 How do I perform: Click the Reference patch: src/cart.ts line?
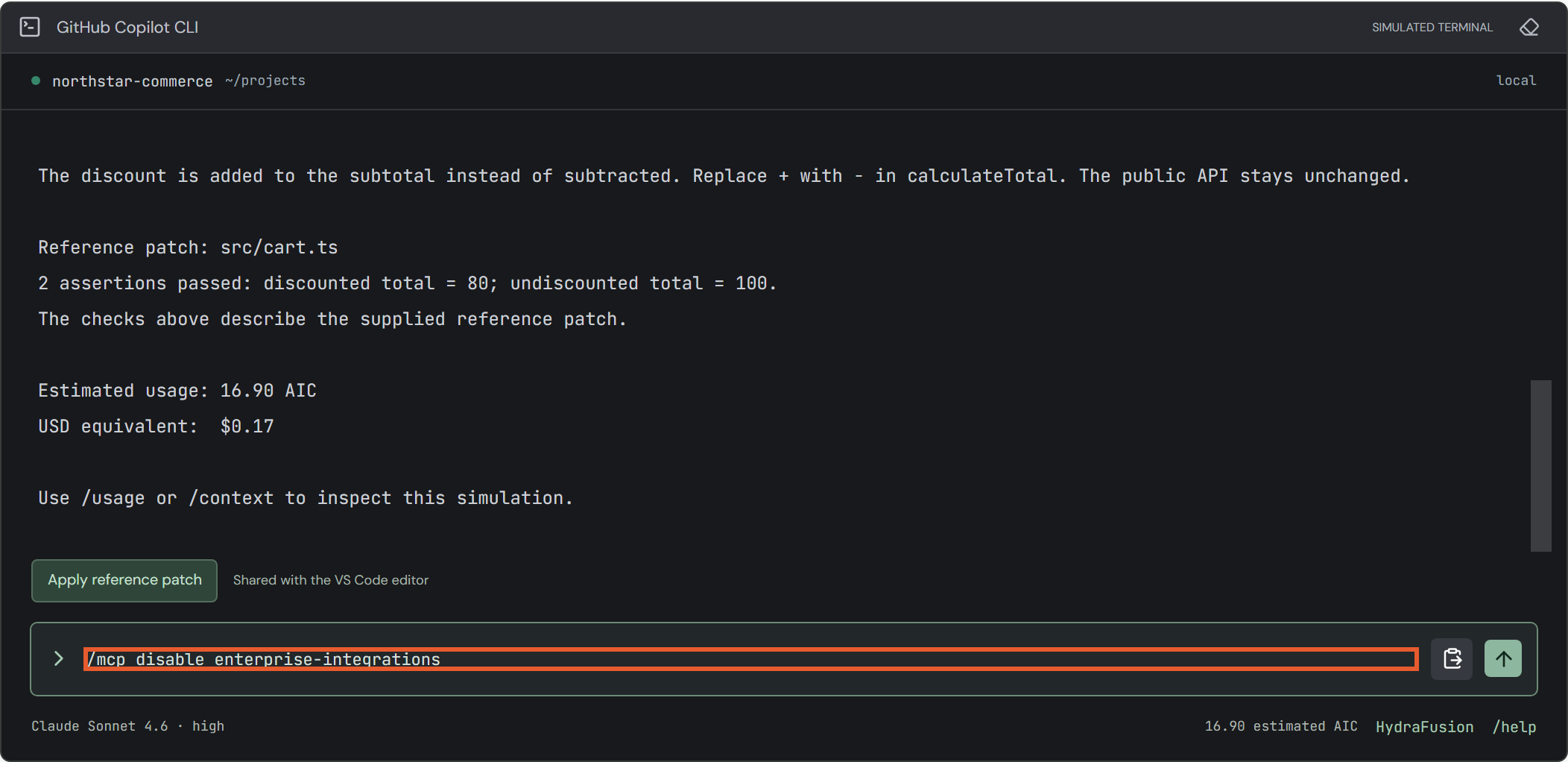point(188,248)
